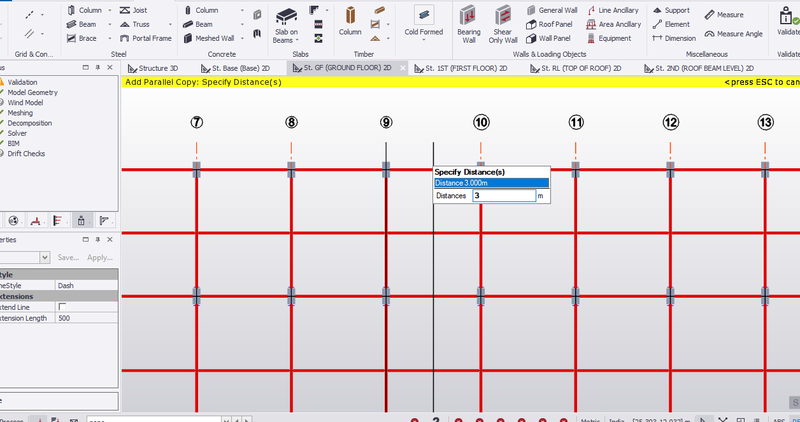Image resolution: width=800 pixels, height=422 pixels.
Task: Add a Roof Panel
Action: (549, 24)
